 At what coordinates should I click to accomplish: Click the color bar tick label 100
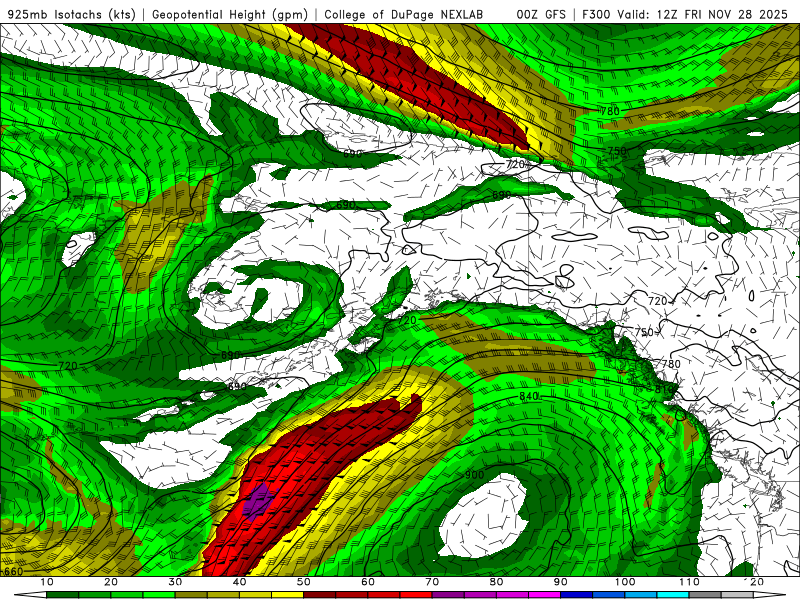tap(625, 582)
